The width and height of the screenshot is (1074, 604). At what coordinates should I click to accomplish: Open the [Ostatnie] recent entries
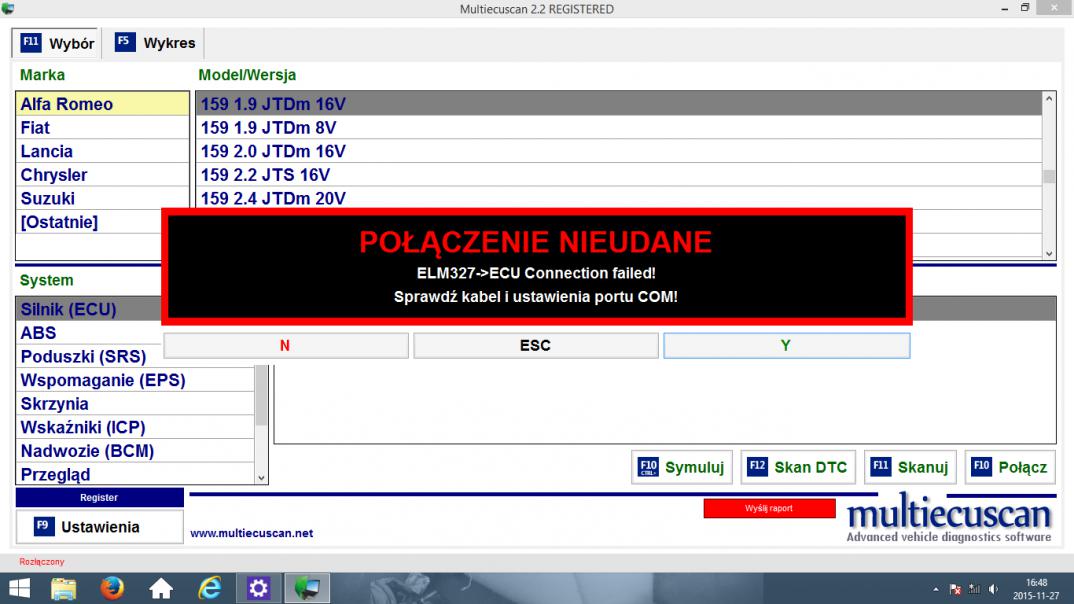(x=89, y=222)
